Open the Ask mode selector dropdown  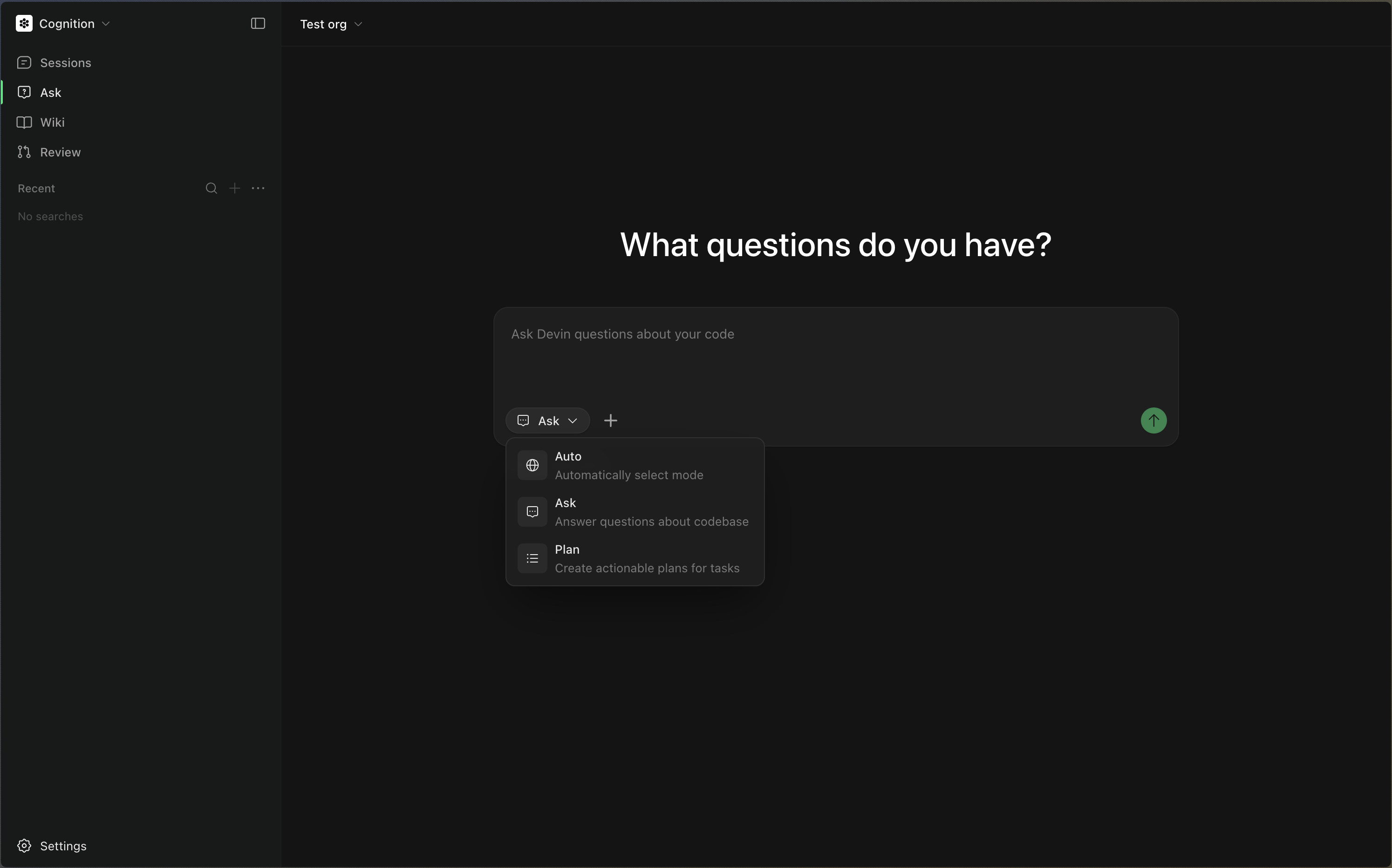[x=546, y=420]
